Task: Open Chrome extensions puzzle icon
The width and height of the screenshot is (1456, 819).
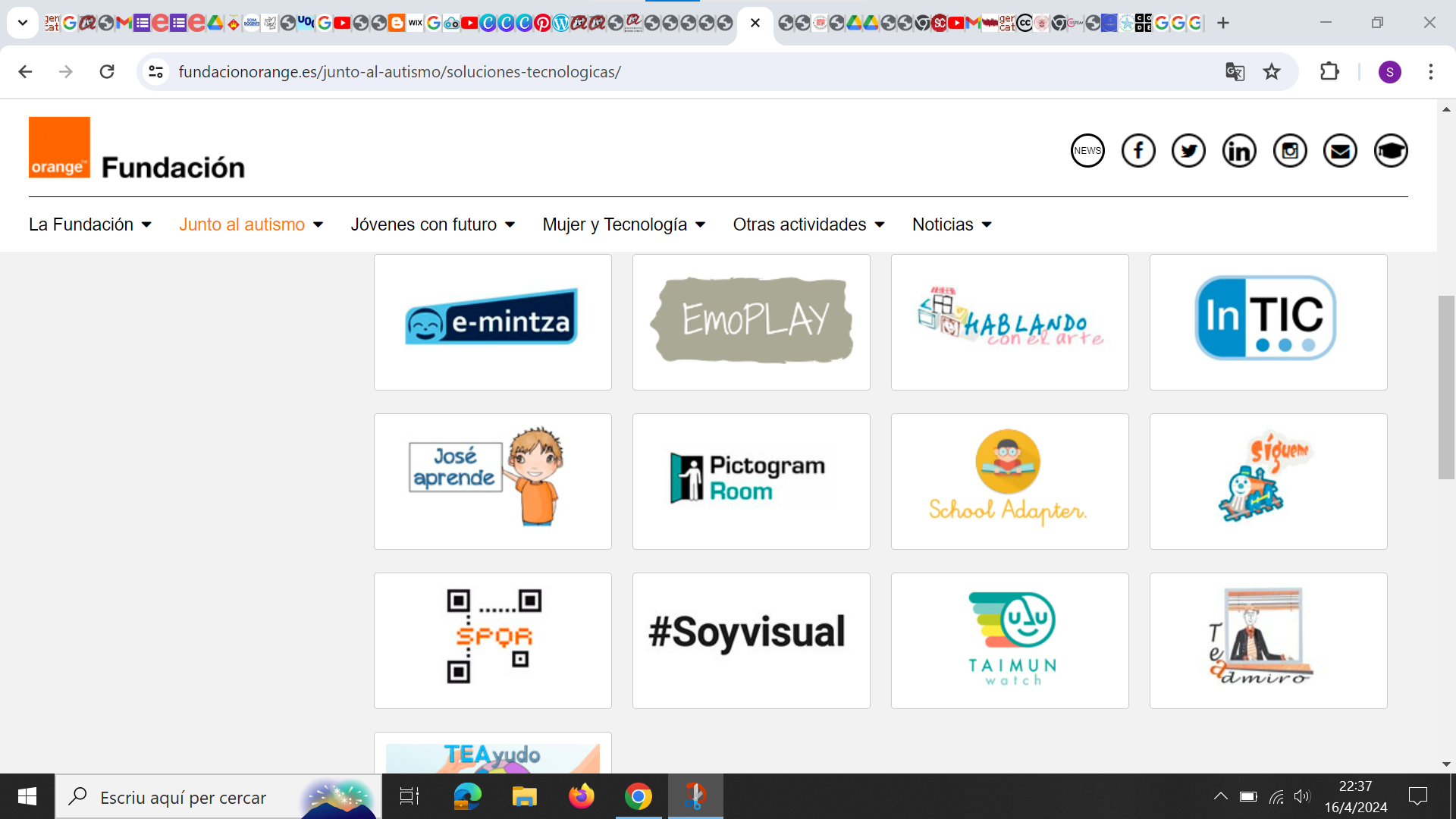Action: [1329, 72]
